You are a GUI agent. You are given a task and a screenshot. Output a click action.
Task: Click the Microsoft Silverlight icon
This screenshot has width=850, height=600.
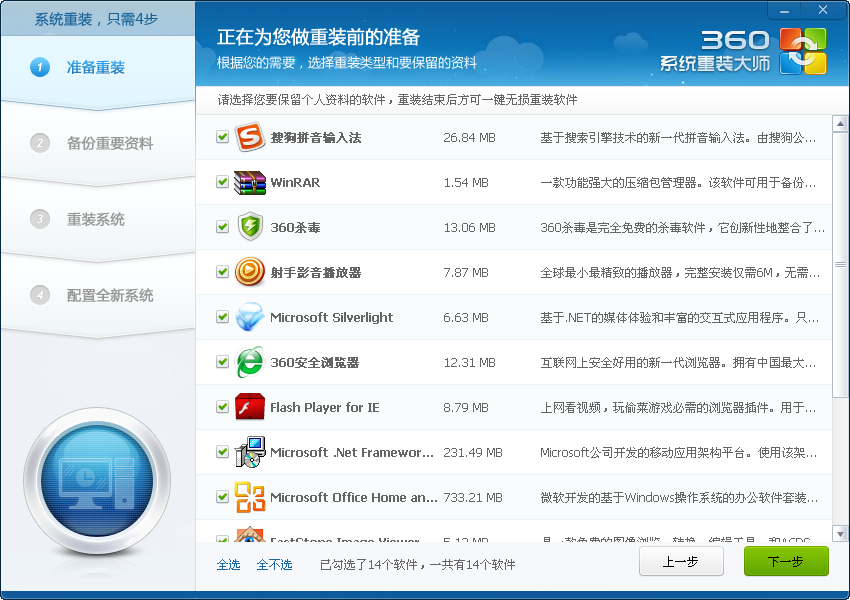point(249,317)
